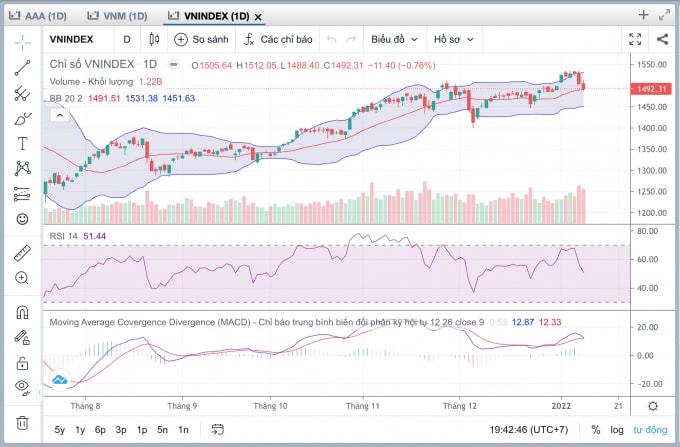This screenshot has width=680, height=447.
Task: Expand the Biểu đồ dropdown
Action: click(x=394, y=39)
